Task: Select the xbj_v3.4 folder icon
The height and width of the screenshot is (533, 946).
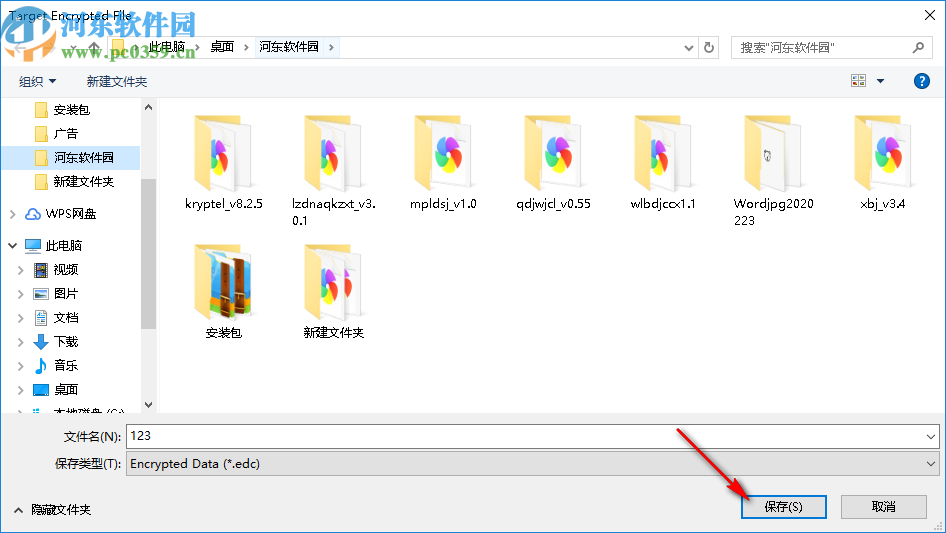Action: pyautogui.click(x=883, y=153)
